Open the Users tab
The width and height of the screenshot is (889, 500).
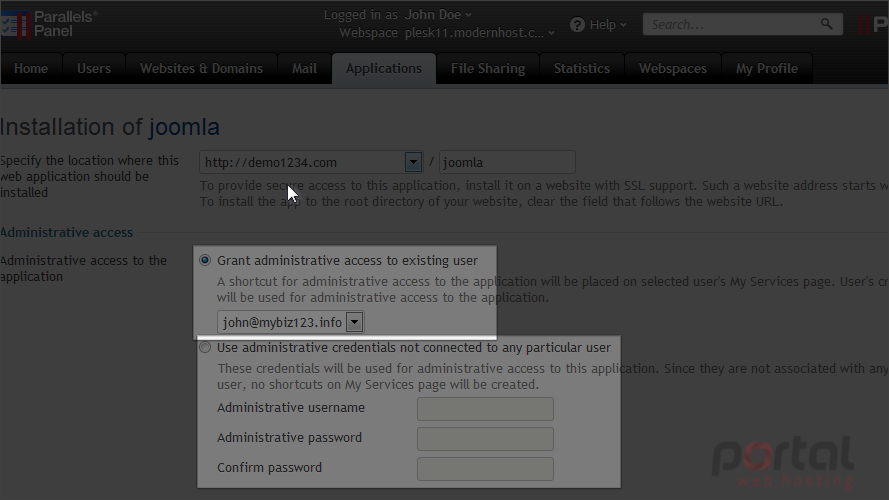click(x=94, y=69)
